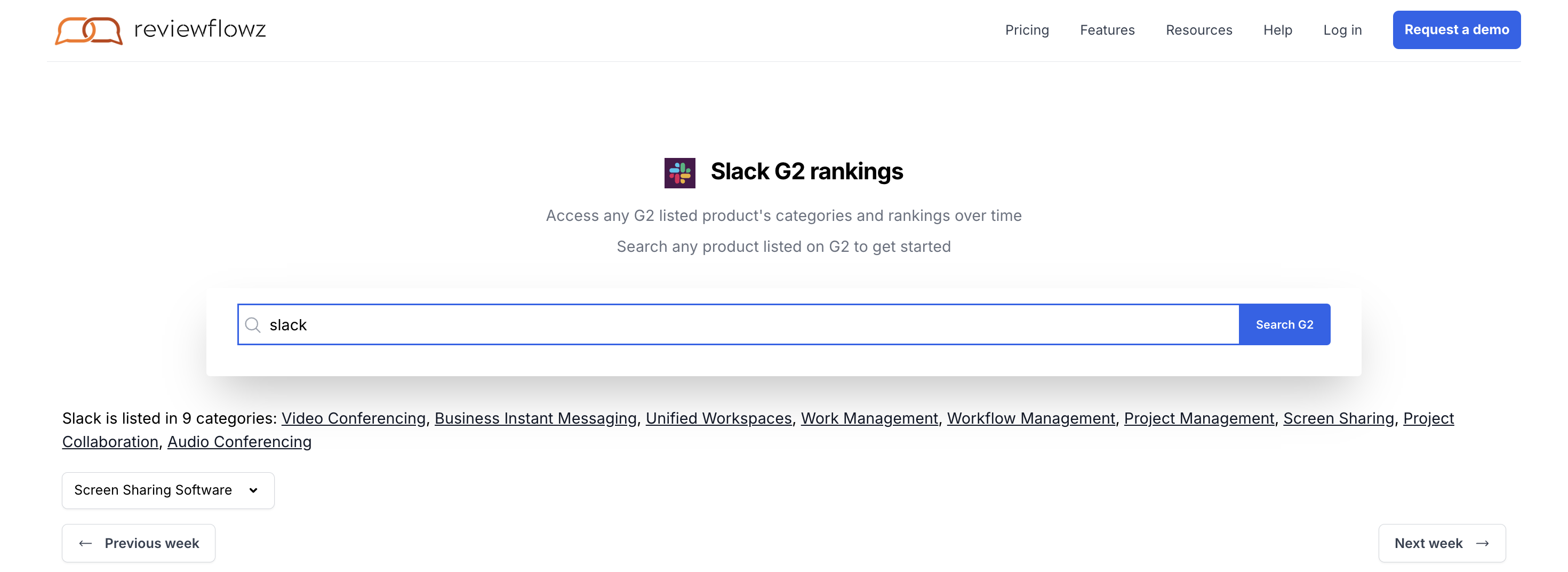Open the Video Conferencing category link
This screenshot has height=572, width=1568.
353,418
